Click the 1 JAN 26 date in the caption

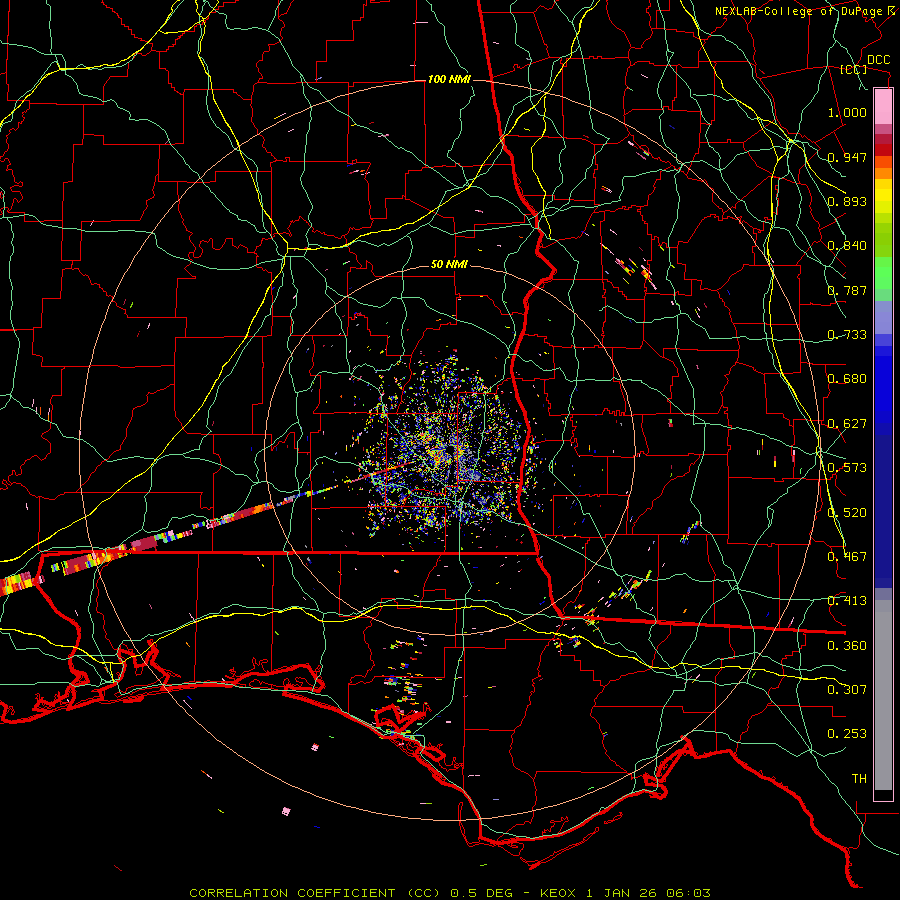[622, 893]
